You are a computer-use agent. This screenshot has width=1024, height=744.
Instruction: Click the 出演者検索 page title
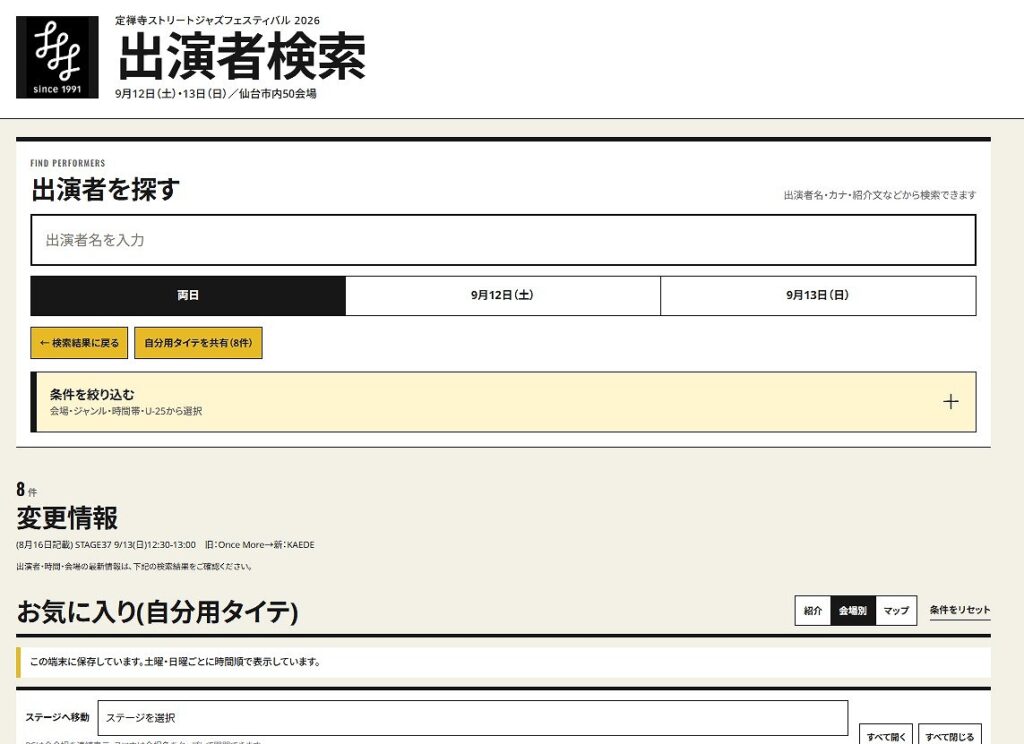241,57
